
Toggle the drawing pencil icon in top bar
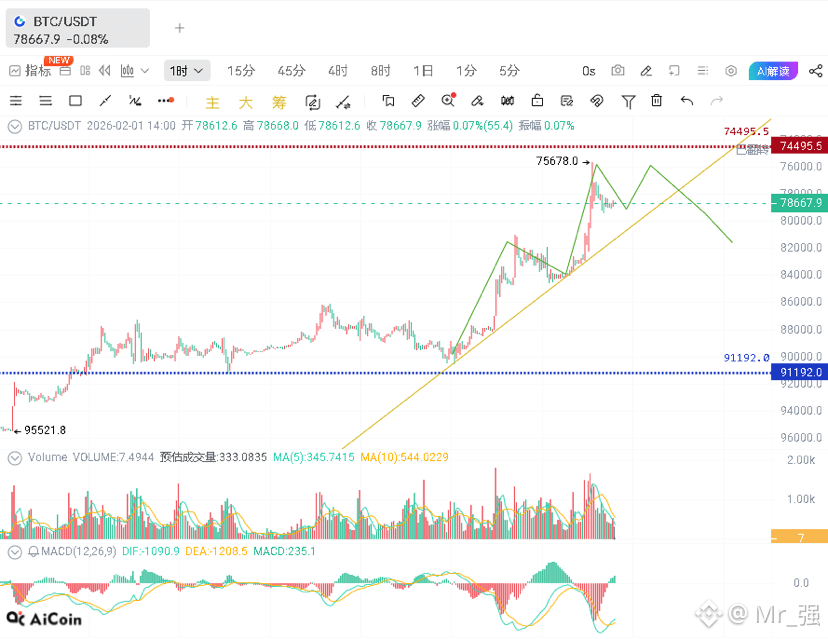pyautogui.click(x=646, y=70)
